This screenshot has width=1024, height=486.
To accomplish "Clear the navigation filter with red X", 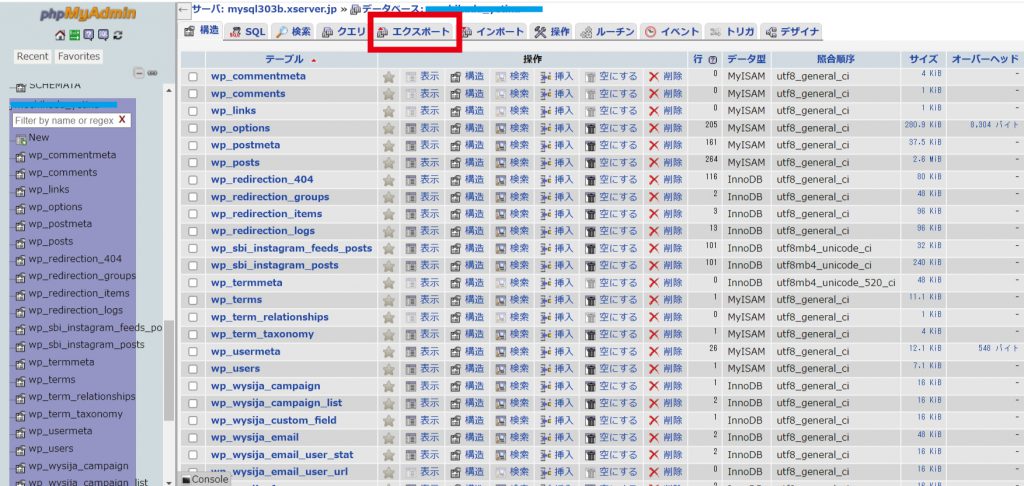I will pos(122,120).
